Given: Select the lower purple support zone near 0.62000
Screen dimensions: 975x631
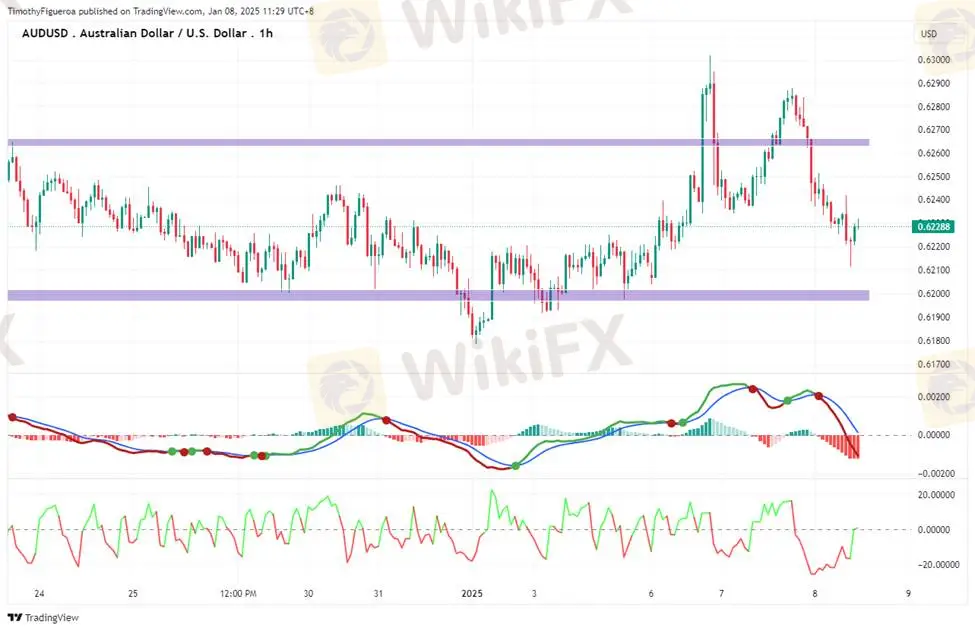Looking at the screenshot, I should click(438, 295).
